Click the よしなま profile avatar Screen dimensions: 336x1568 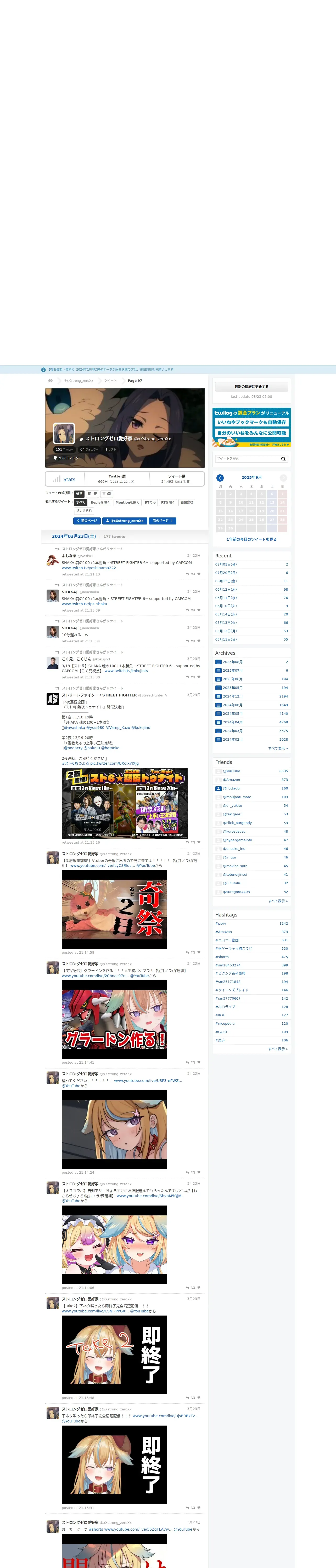click(x=53, y=560)
